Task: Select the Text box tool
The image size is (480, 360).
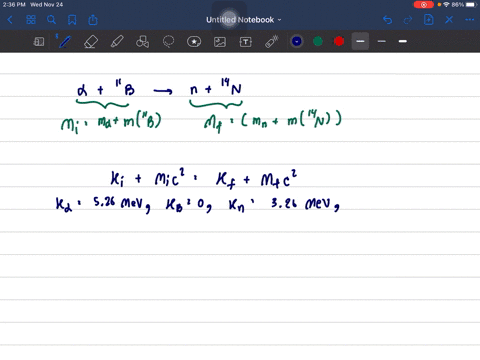Action: [246, 42]
